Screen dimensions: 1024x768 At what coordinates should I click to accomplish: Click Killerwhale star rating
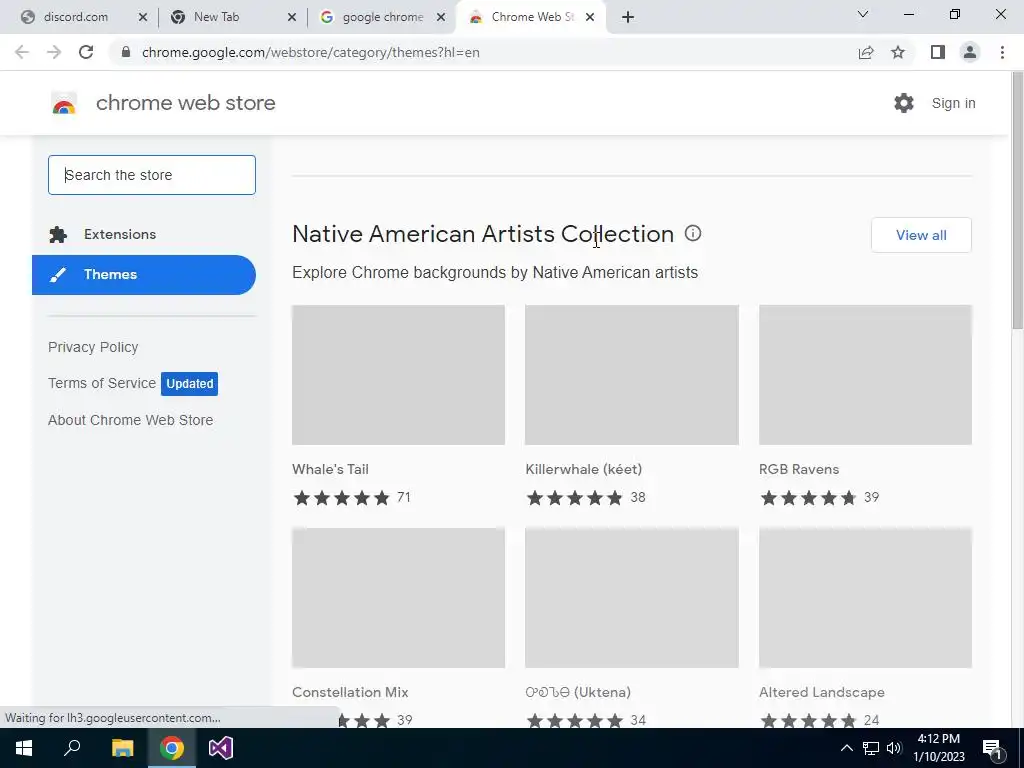[575, 498]
